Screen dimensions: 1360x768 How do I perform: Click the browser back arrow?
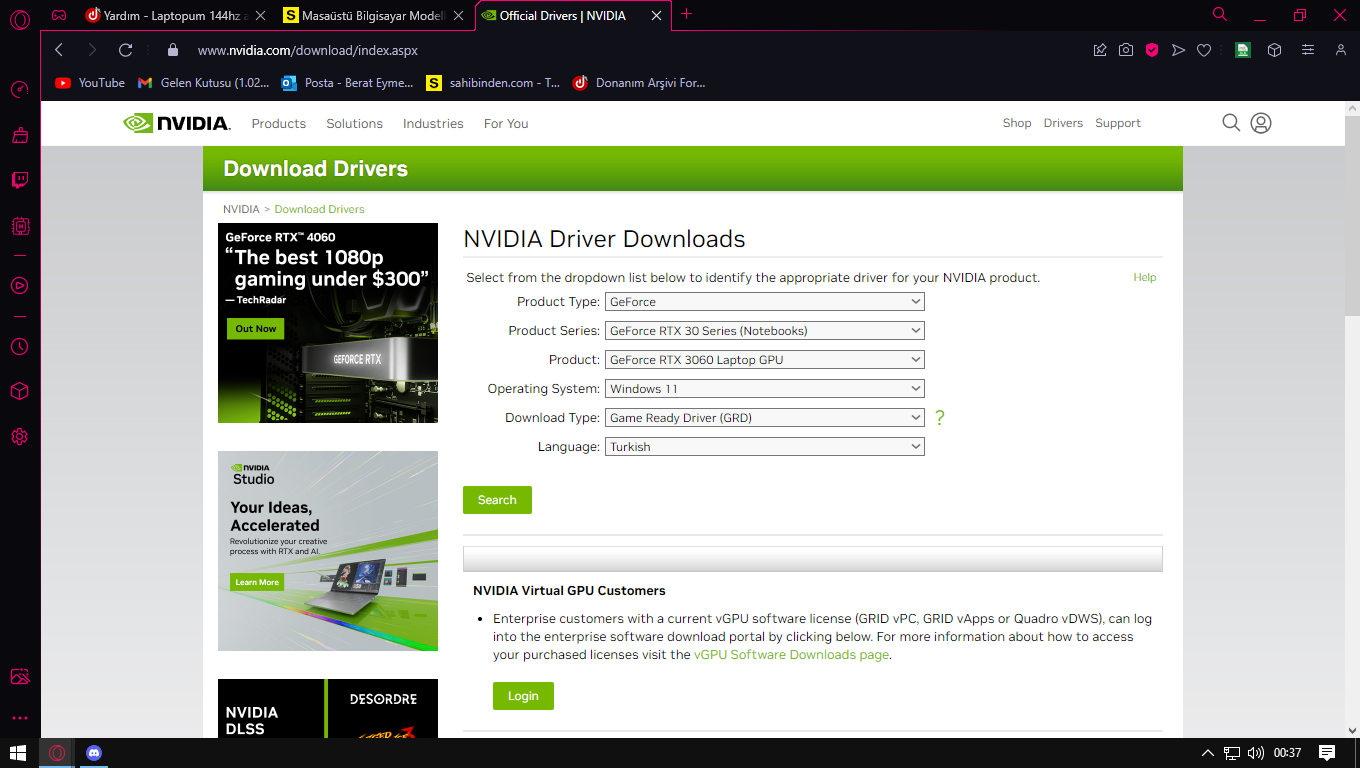click(x=59, y=50)
